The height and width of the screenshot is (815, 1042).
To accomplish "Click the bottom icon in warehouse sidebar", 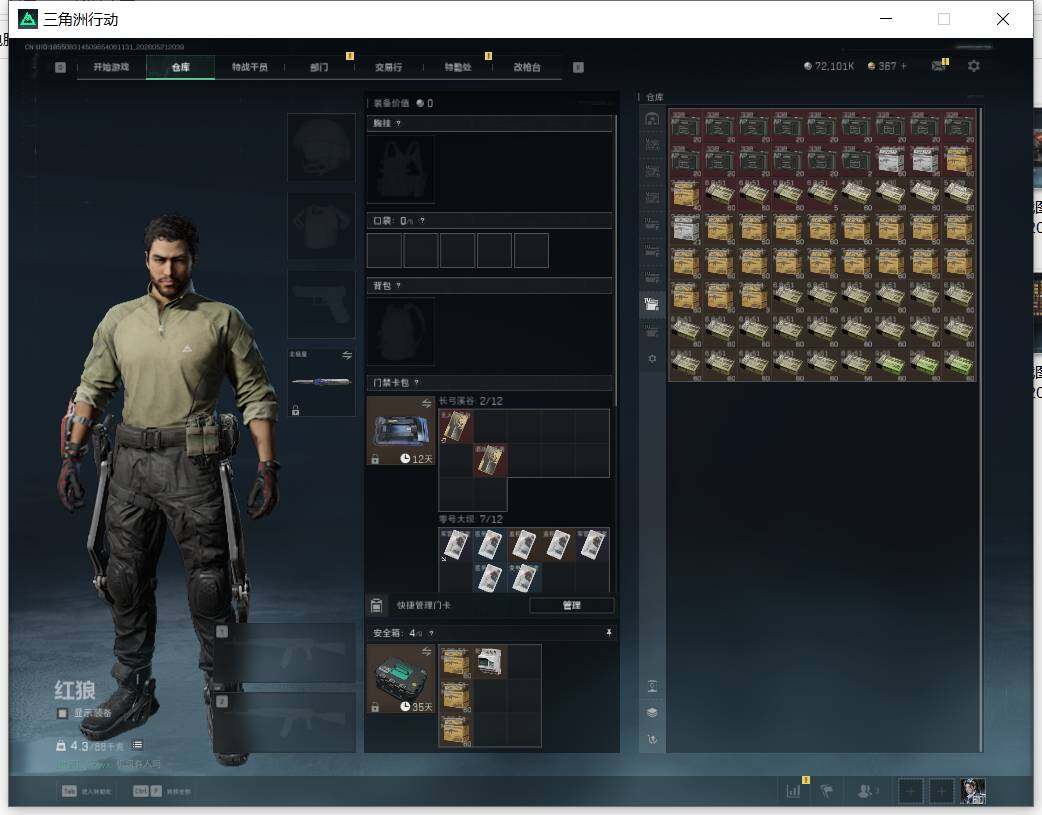I will 652,739.
